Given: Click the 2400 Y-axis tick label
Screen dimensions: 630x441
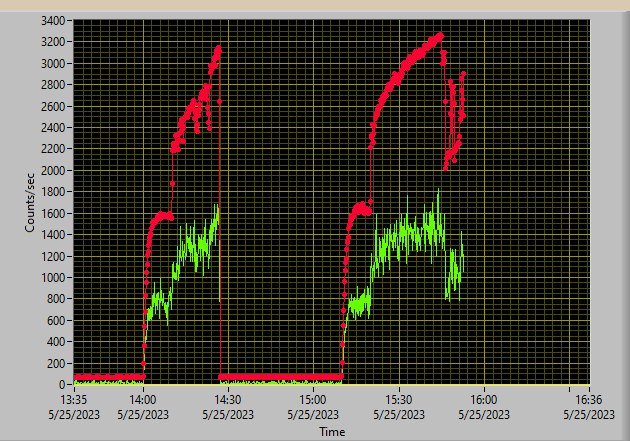Looking at the screenshot, I should pyautogui.click(x=53, y=128).
